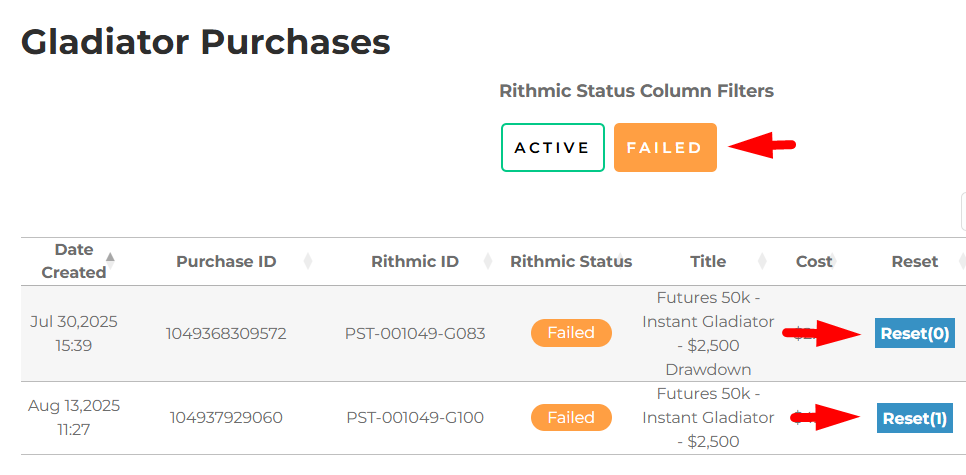Select purchase ID 1049368309572

tap(226, 333)
